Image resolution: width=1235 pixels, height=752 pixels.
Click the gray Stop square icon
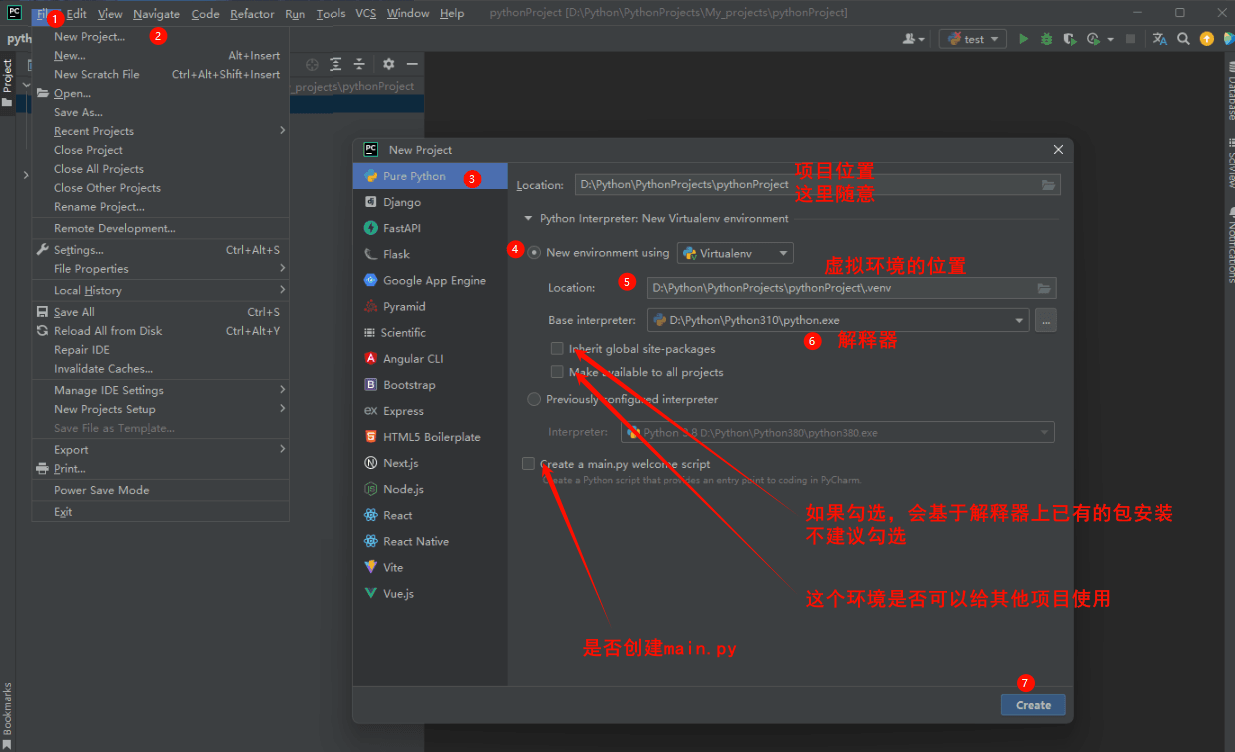[1130, 39]
